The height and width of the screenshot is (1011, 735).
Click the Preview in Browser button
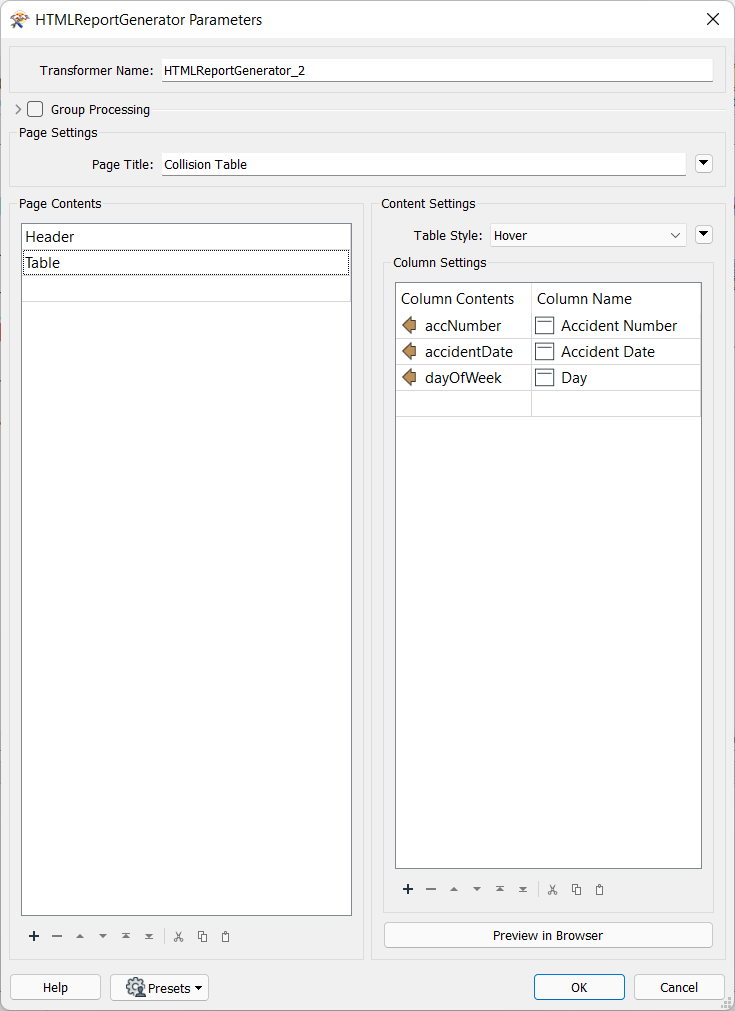tap(548, 935)
